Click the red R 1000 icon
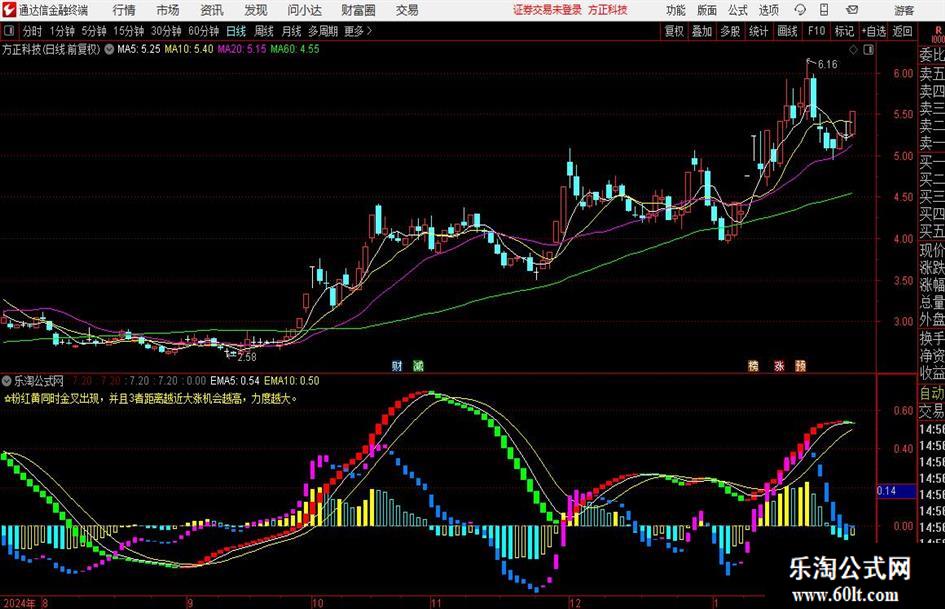This screenshot has width=945, height=609. [938, 34]
